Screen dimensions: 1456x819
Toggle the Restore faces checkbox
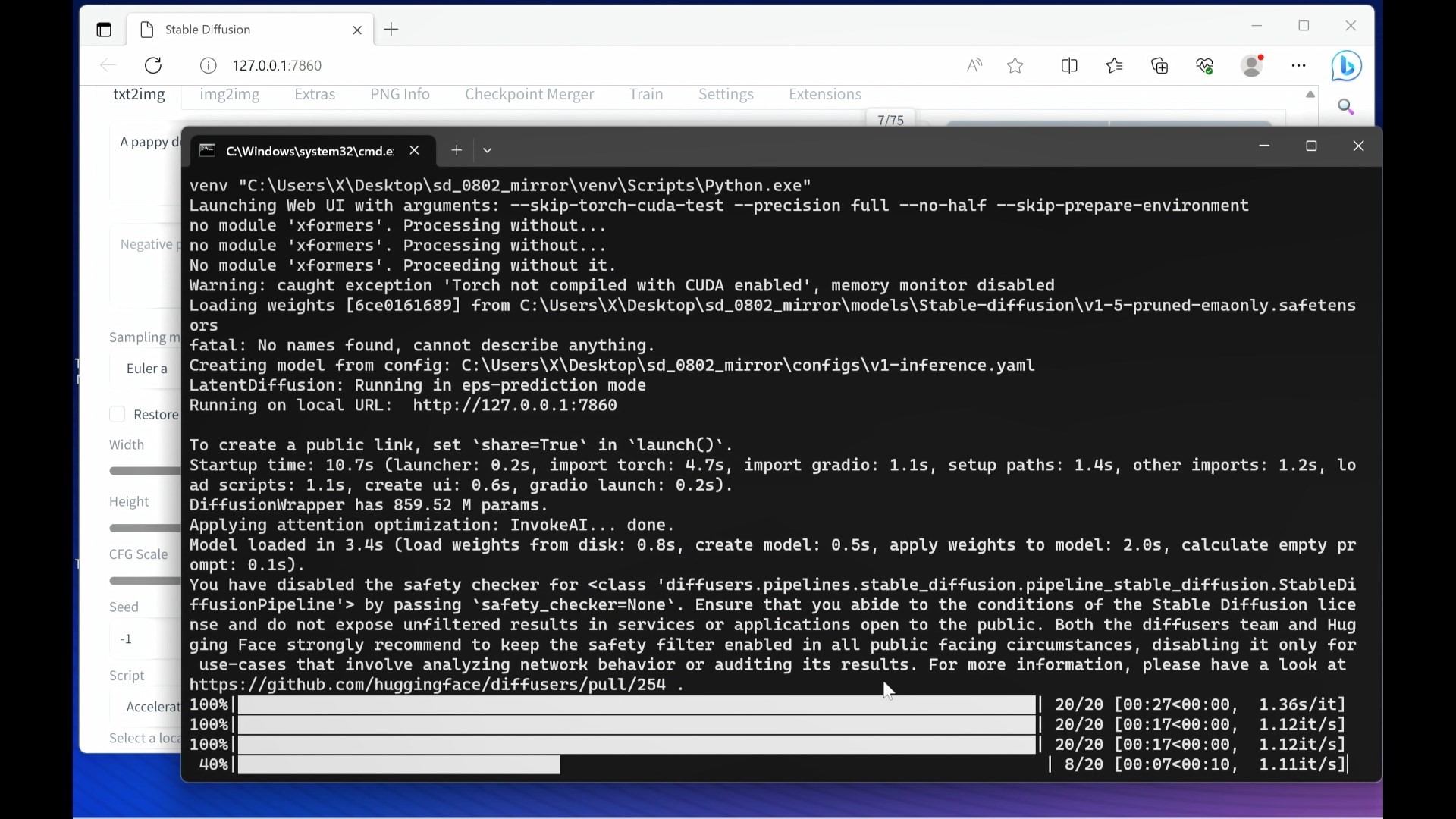[118, 414]
